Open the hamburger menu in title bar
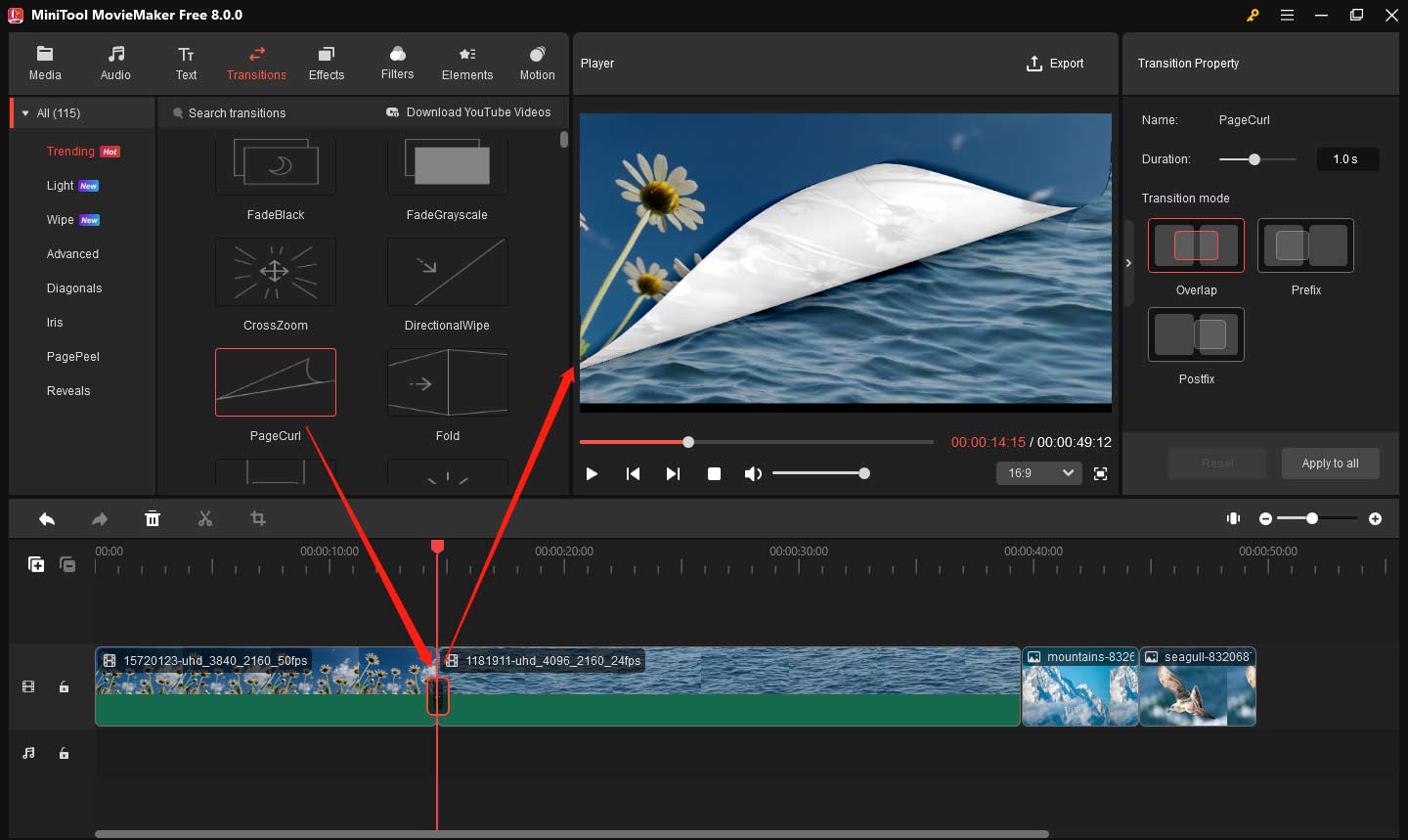Screen dimensions: 1408x840 tap(1288, 15)
